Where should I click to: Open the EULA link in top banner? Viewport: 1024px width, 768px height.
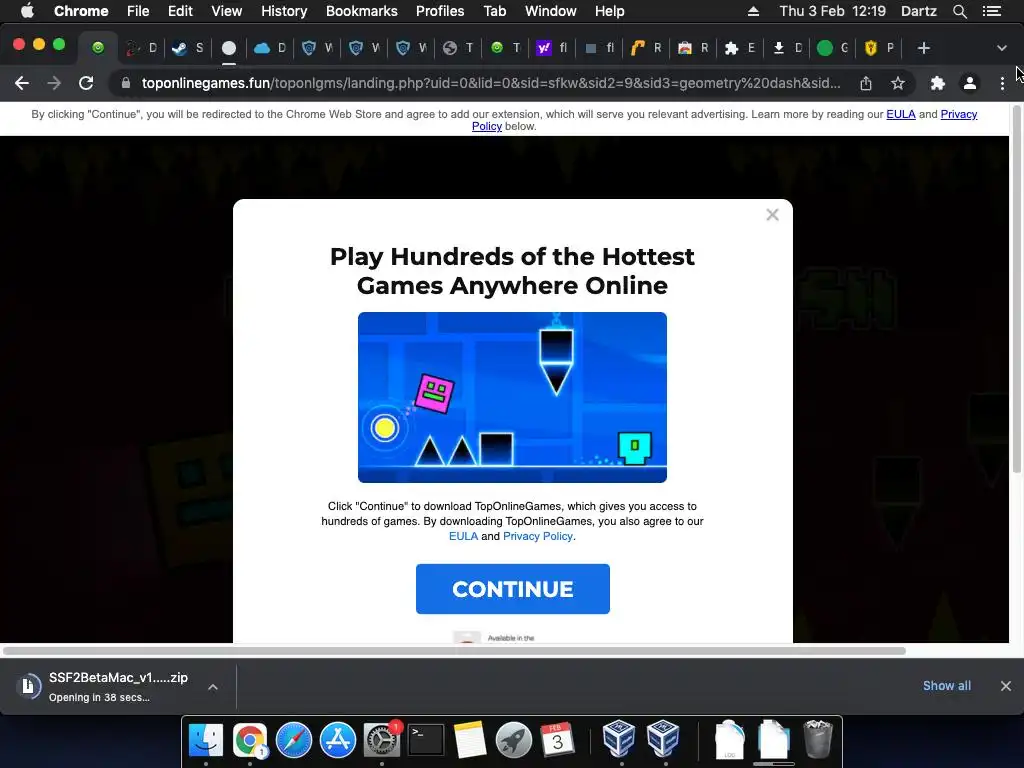click(901, 114)
